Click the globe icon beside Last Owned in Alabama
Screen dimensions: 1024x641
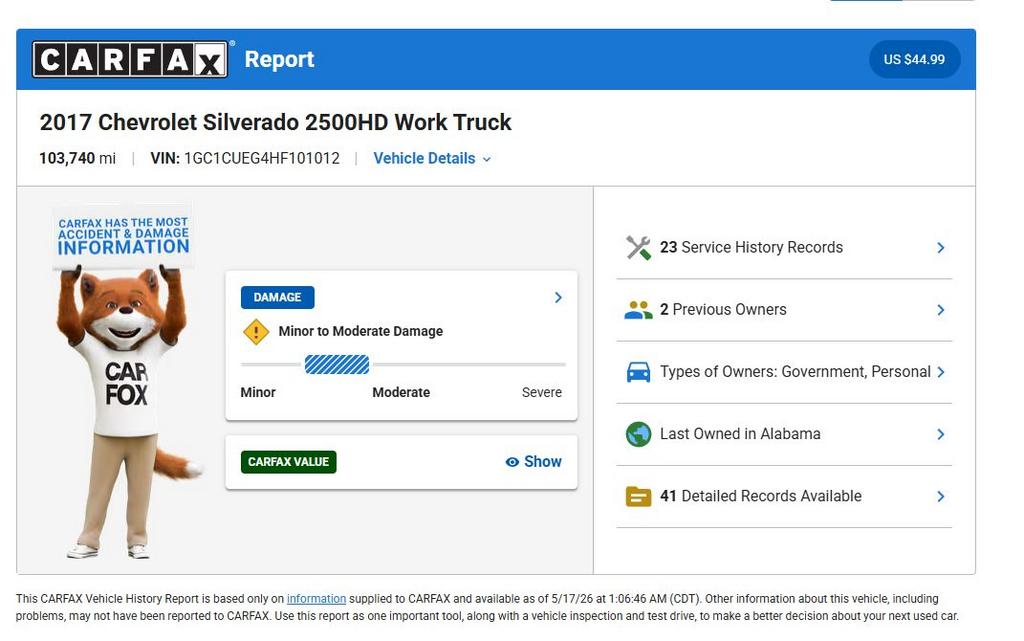click(638, 434)
